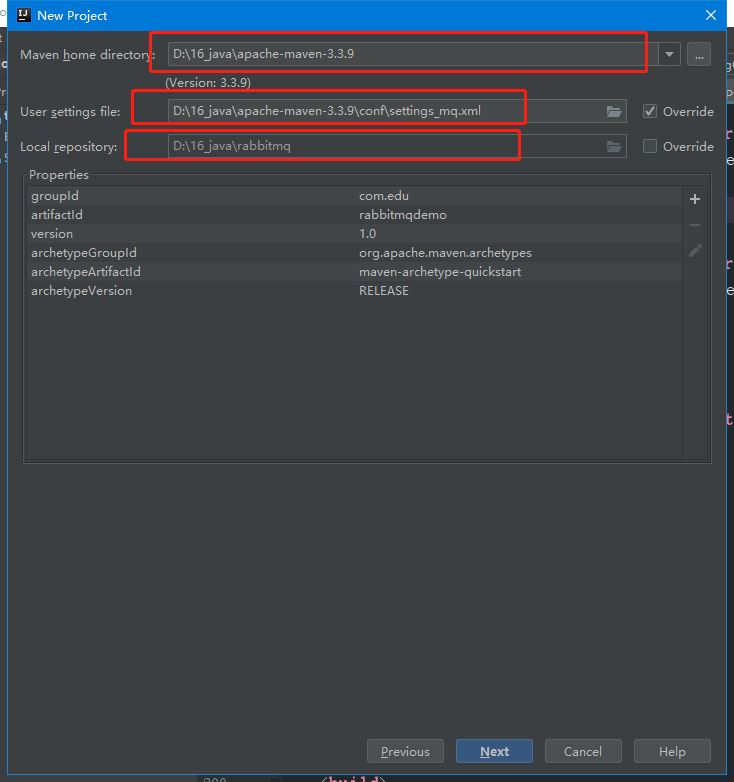Click the com.edu value cell
This screenshot has width=734, height=782.
pos(384,196)
